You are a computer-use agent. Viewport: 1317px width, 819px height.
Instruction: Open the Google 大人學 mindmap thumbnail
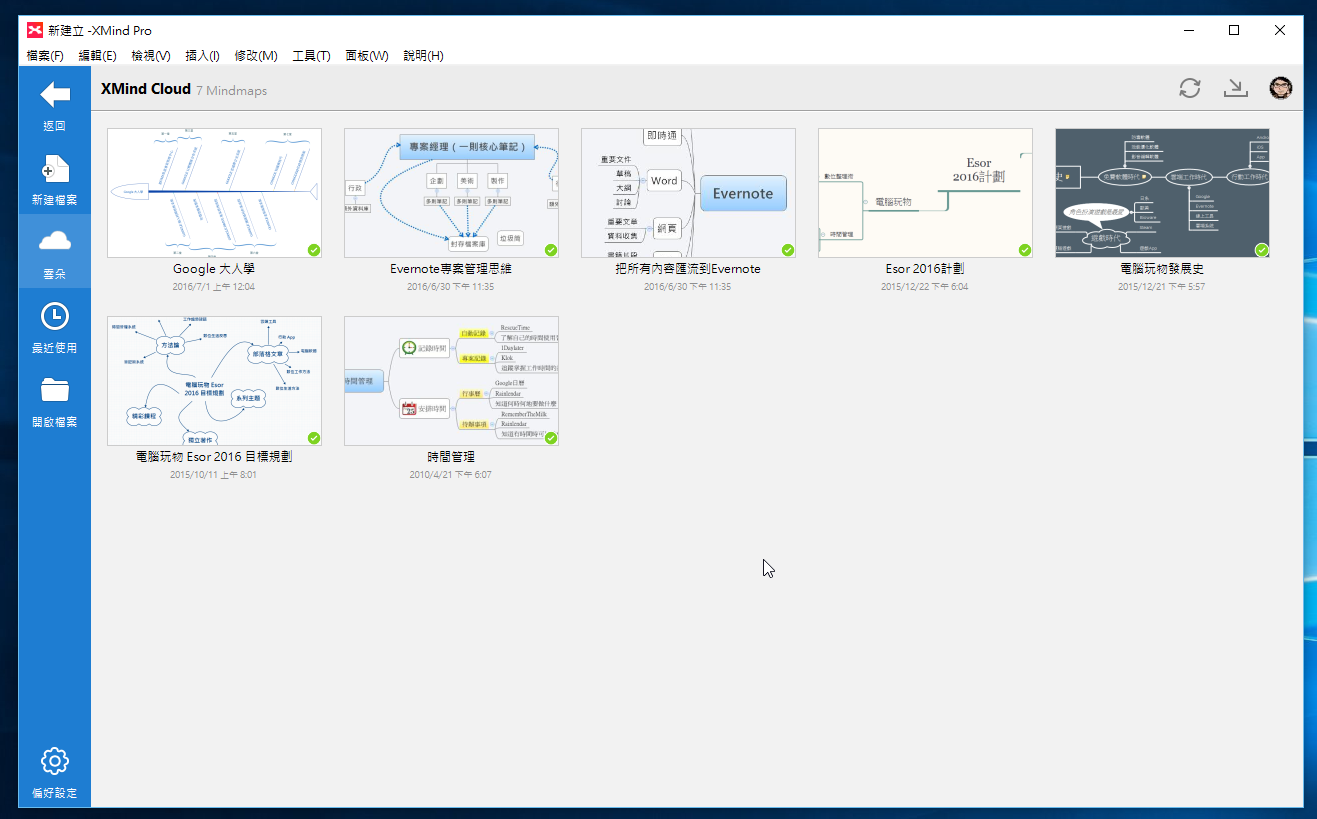[x=214, y=193]
